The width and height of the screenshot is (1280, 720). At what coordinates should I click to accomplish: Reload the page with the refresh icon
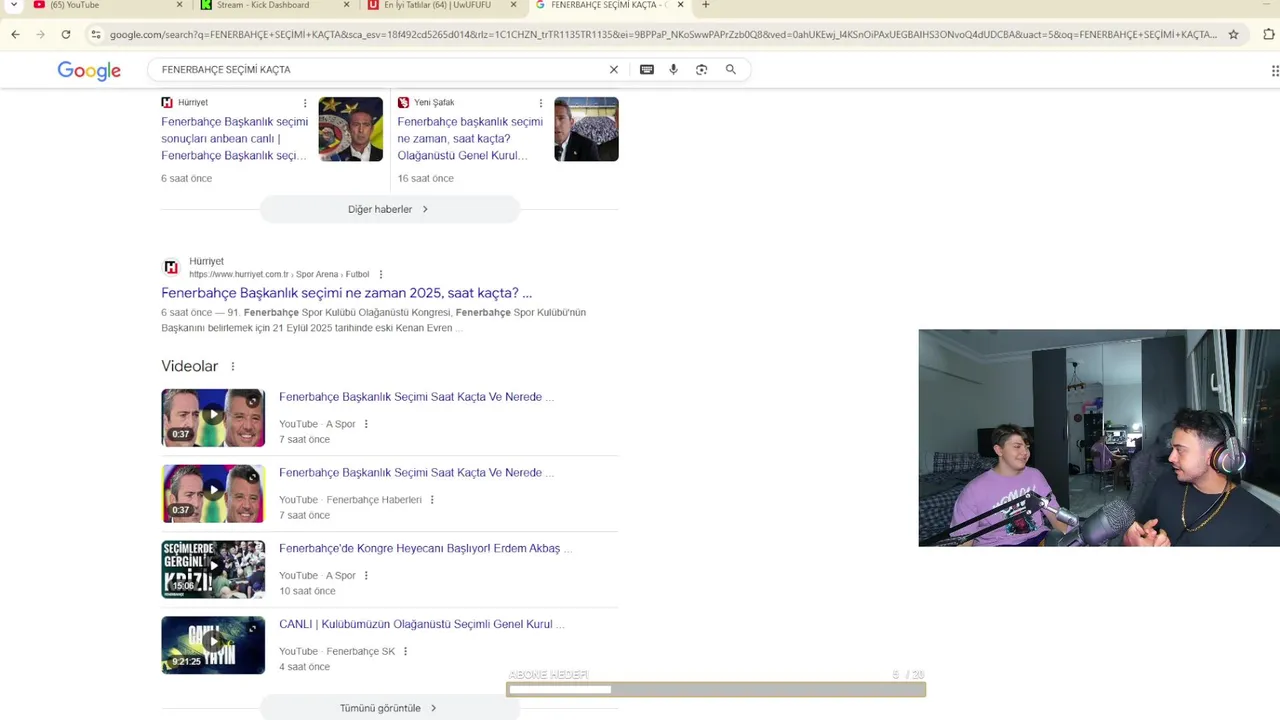point(66,34)
